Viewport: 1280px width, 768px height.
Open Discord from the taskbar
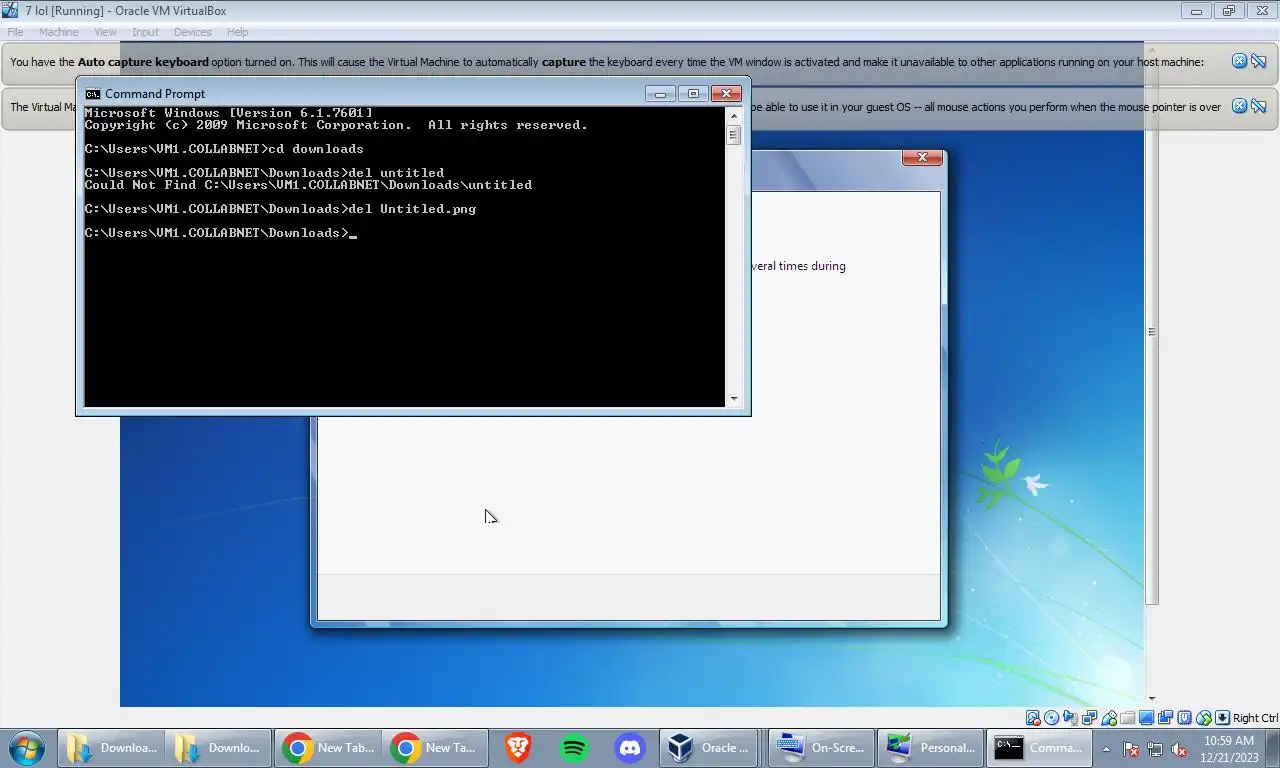tap(630, 747)
